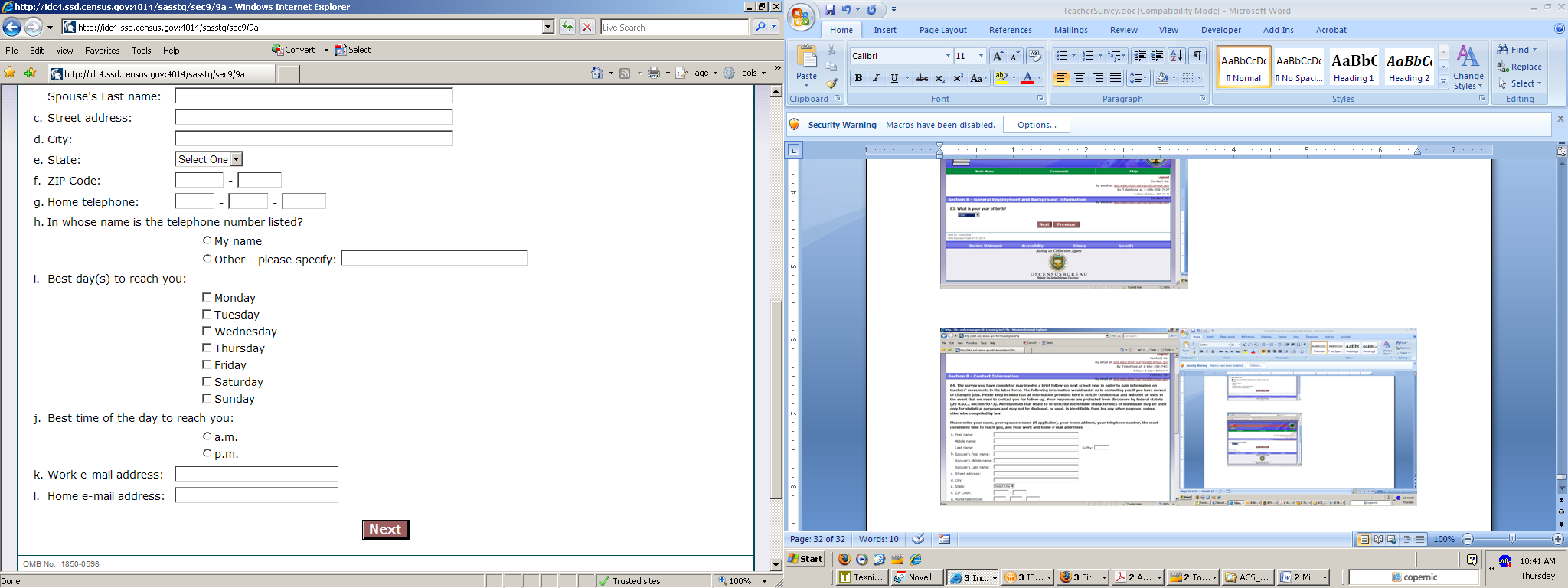
Task: Choose the p.m. radio option
Action: (207, 453)
